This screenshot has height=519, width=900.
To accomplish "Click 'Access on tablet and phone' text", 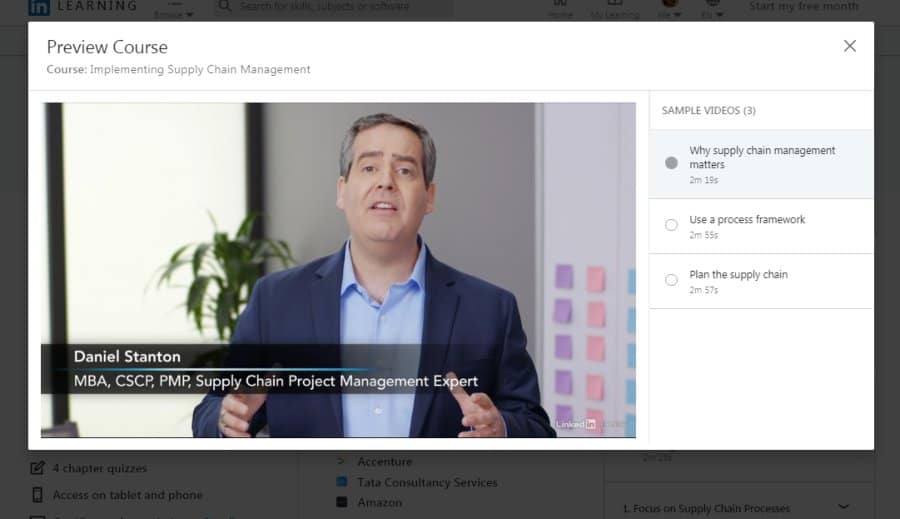I will coord(127,495).
